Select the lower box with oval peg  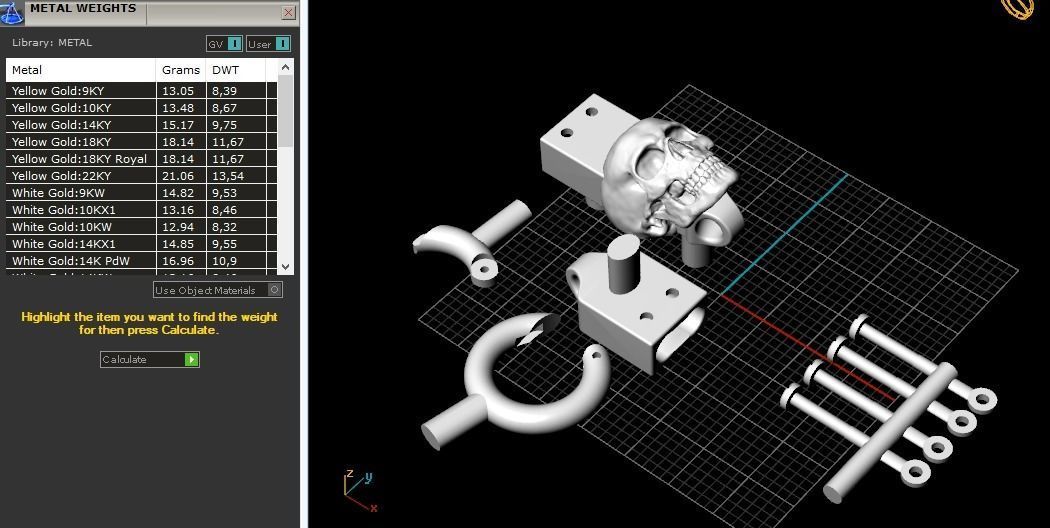636,305
